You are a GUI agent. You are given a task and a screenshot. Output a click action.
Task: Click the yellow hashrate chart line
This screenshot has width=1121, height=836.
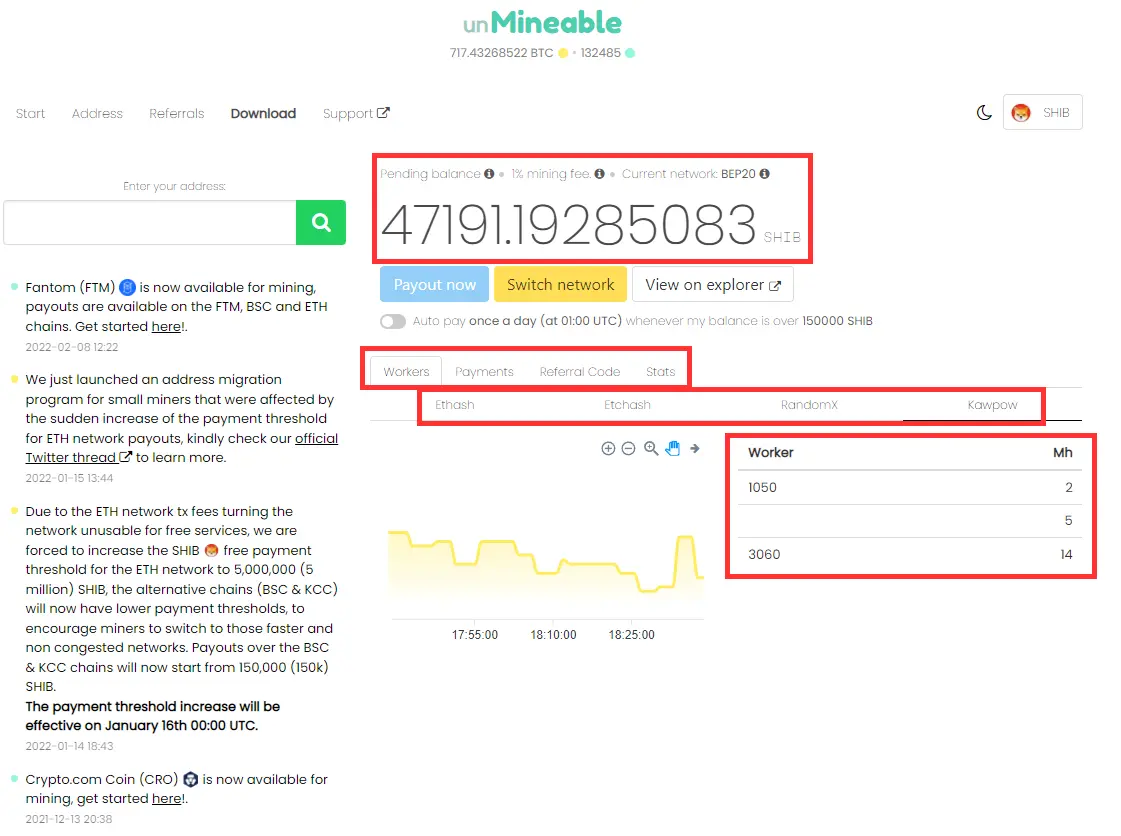(545, 564)
